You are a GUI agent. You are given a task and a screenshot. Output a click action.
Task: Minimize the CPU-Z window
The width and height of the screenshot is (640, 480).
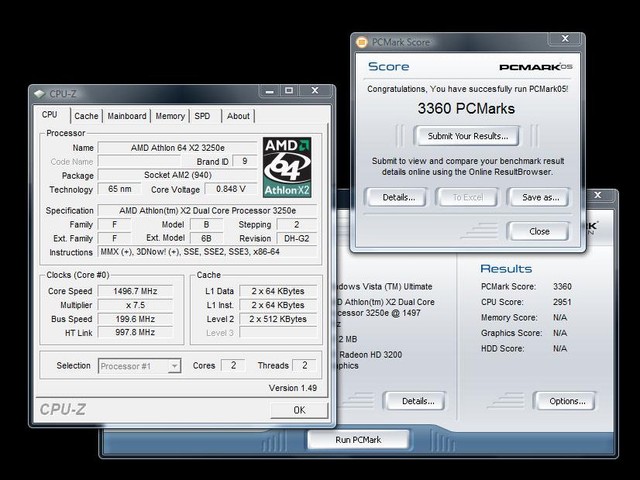269,91
